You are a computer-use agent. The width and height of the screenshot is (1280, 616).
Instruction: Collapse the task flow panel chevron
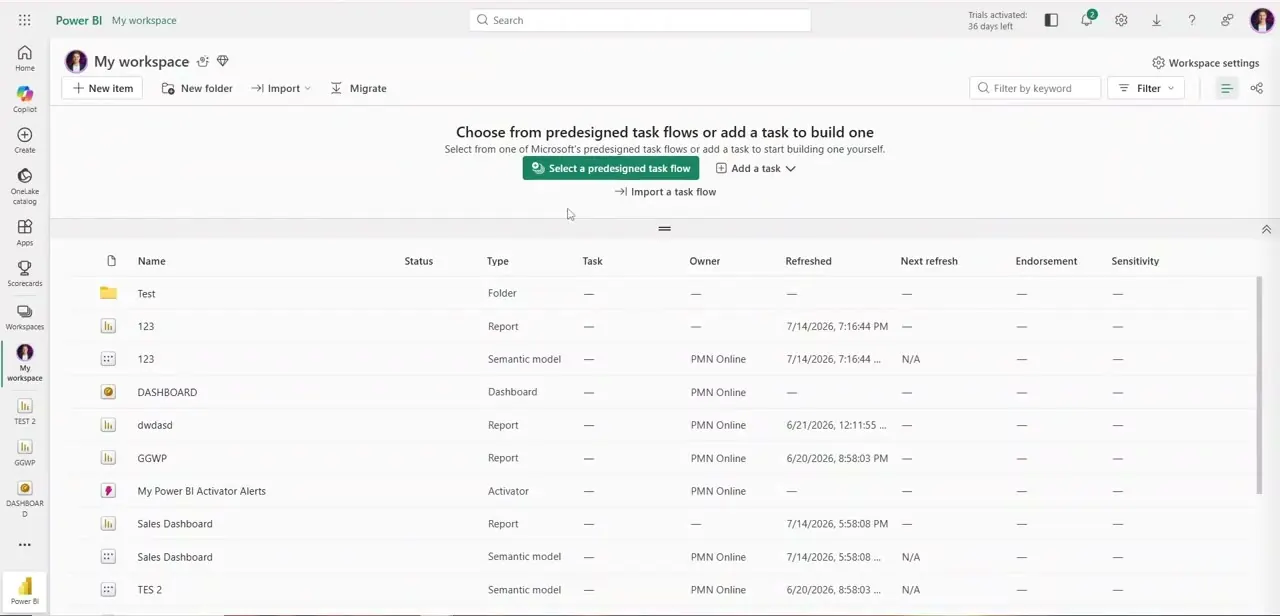[x=1266, y=230]
